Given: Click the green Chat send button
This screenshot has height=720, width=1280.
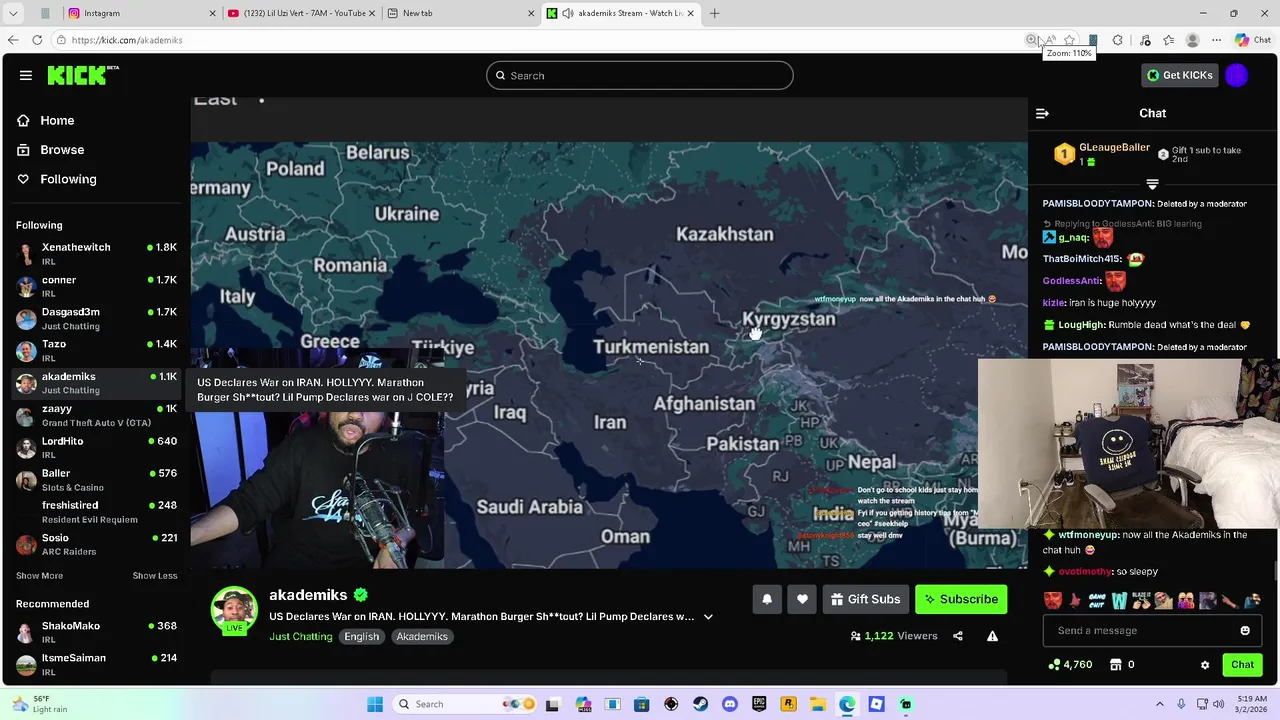Looking at the screenshot, I should click(x=1242, y=665).
